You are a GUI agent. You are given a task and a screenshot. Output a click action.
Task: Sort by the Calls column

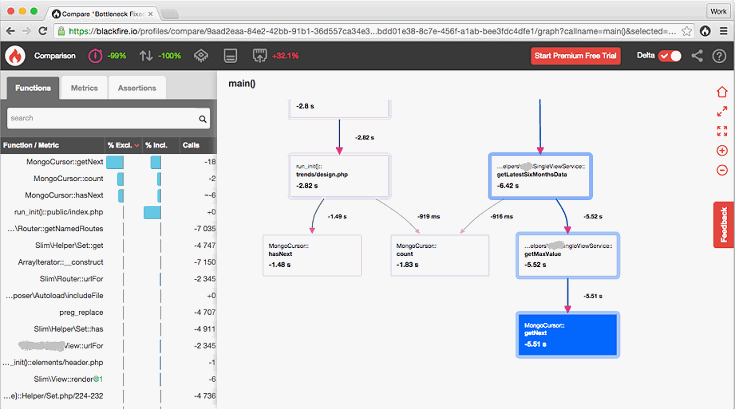coord(191,146)
